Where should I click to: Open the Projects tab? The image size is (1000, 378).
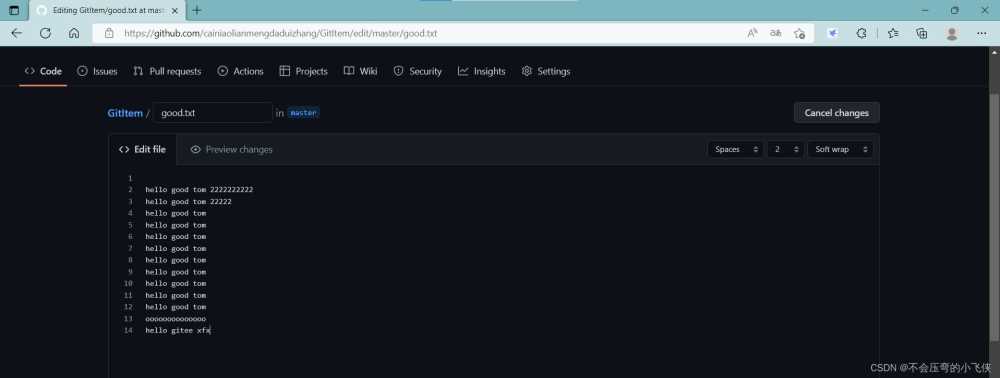pyautogui.click(x=304, y=71)
